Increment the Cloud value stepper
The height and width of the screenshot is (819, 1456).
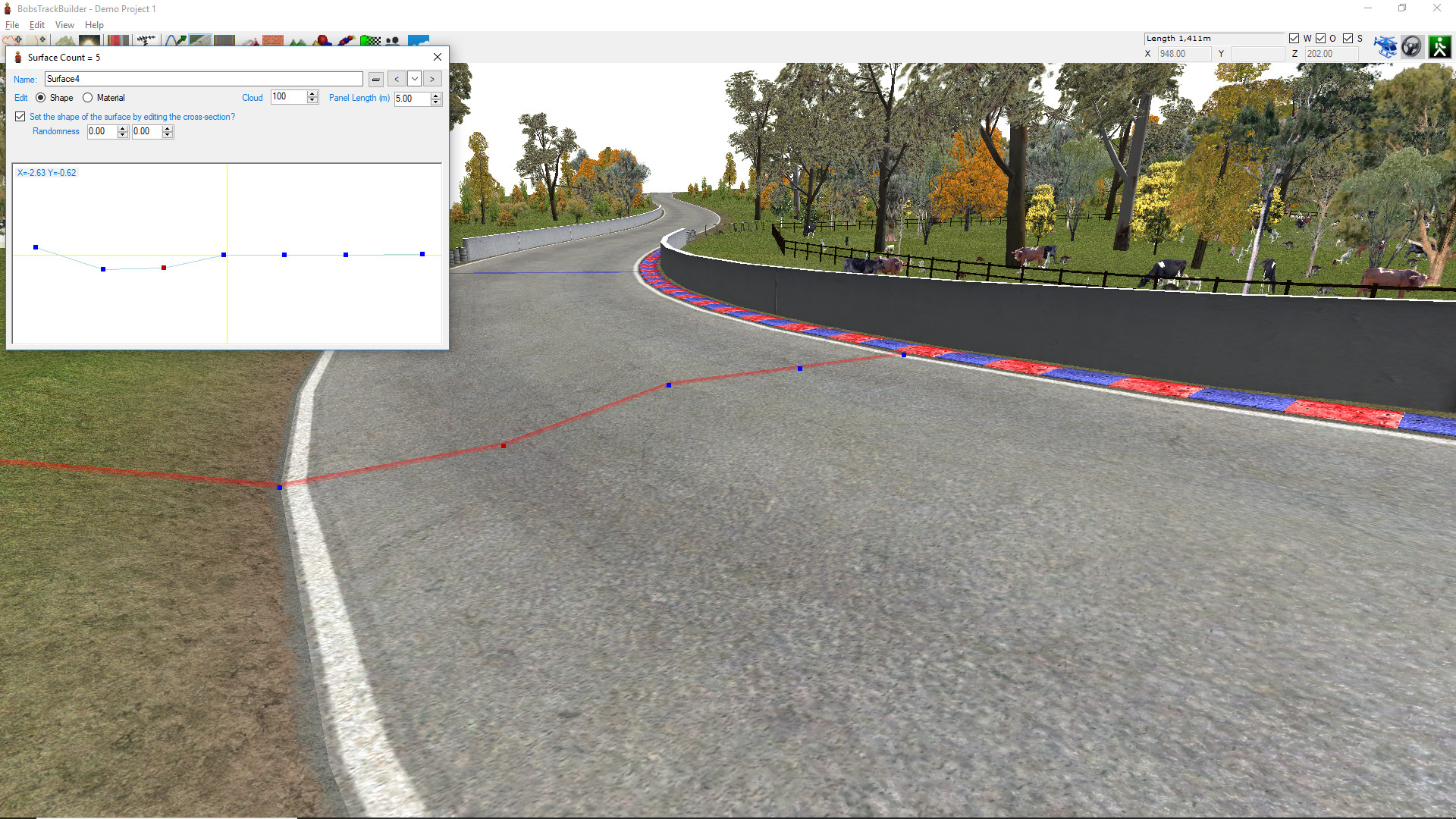tap(312, 93)
